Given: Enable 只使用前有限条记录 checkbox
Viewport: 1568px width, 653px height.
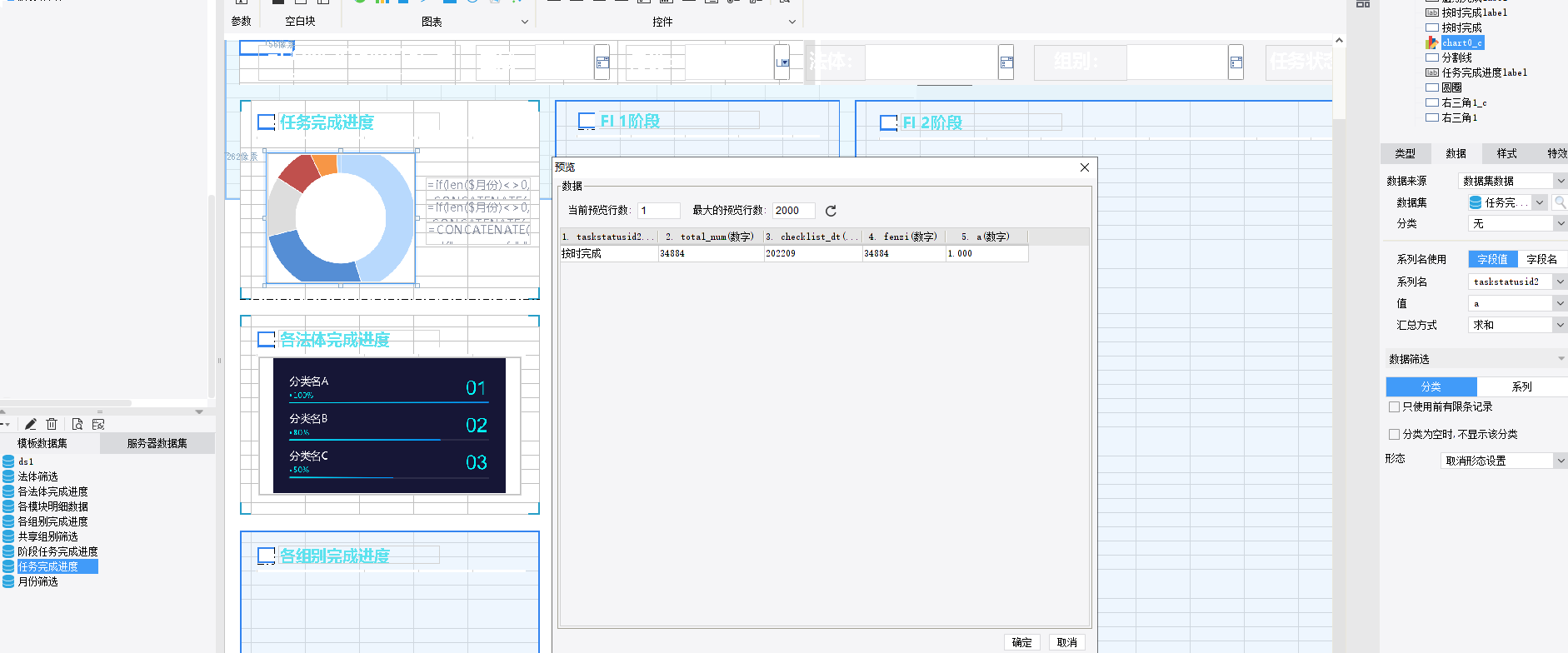Looking at the screenshot, I should click(1394, 406).
